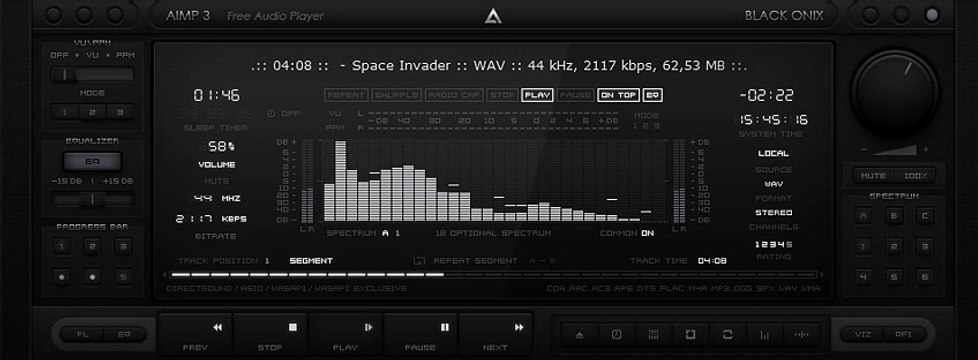Click the elapsed time '01:46'
Image resolution: width=978 pixels, height=360 pixels.
(216, 95)
